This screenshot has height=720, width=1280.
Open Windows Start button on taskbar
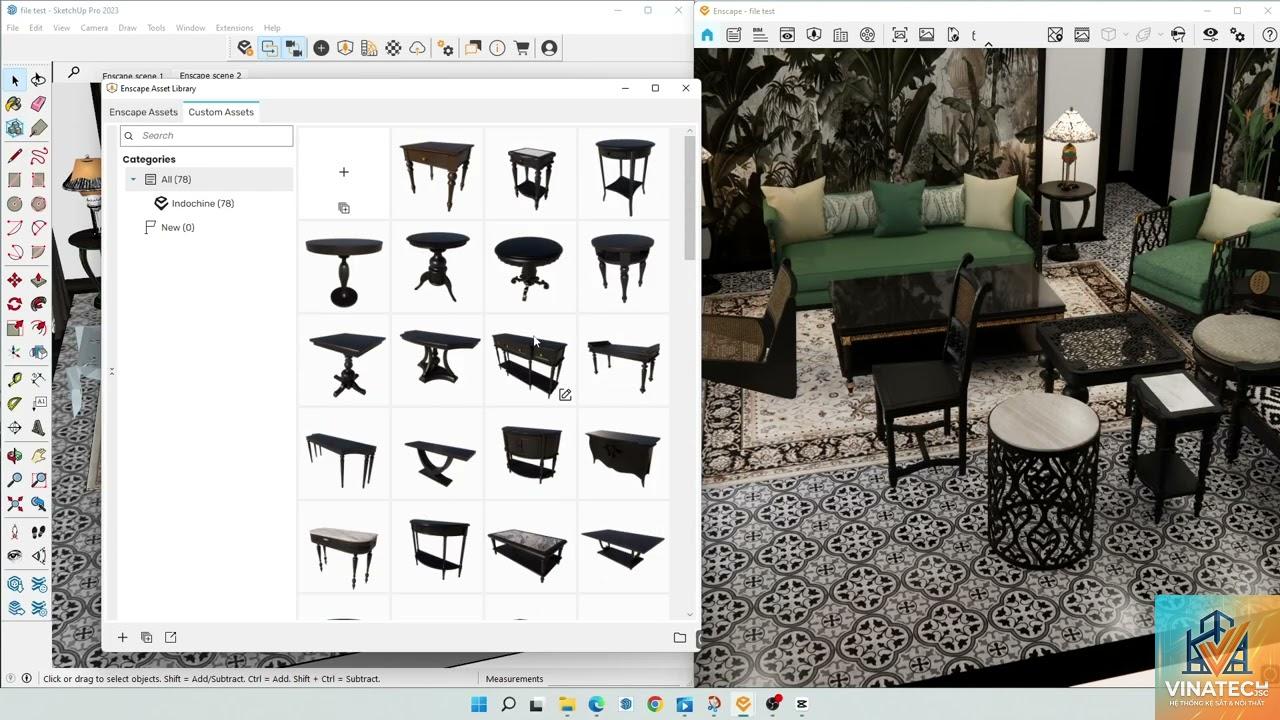click(479, 704)
